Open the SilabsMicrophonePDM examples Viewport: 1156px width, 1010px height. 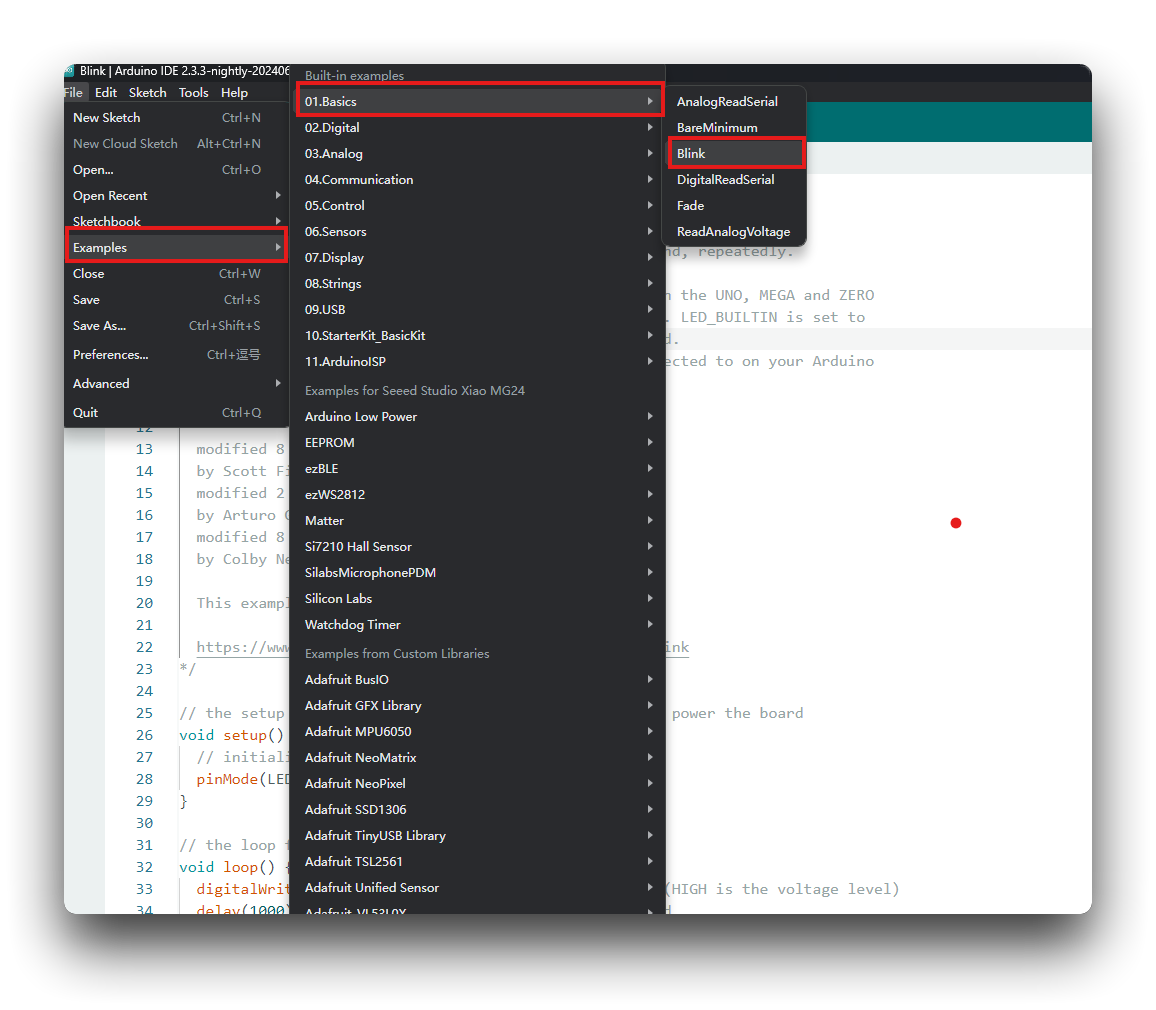(478, 573)
